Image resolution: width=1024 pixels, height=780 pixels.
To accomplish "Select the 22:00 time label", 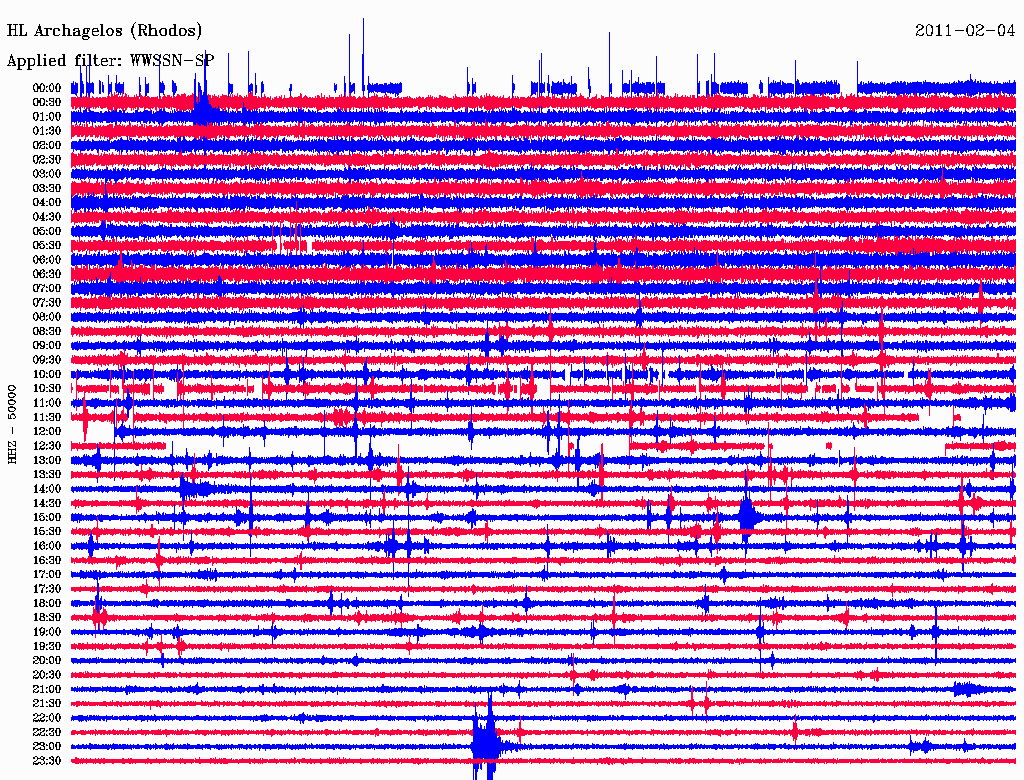I will point(47,718).
